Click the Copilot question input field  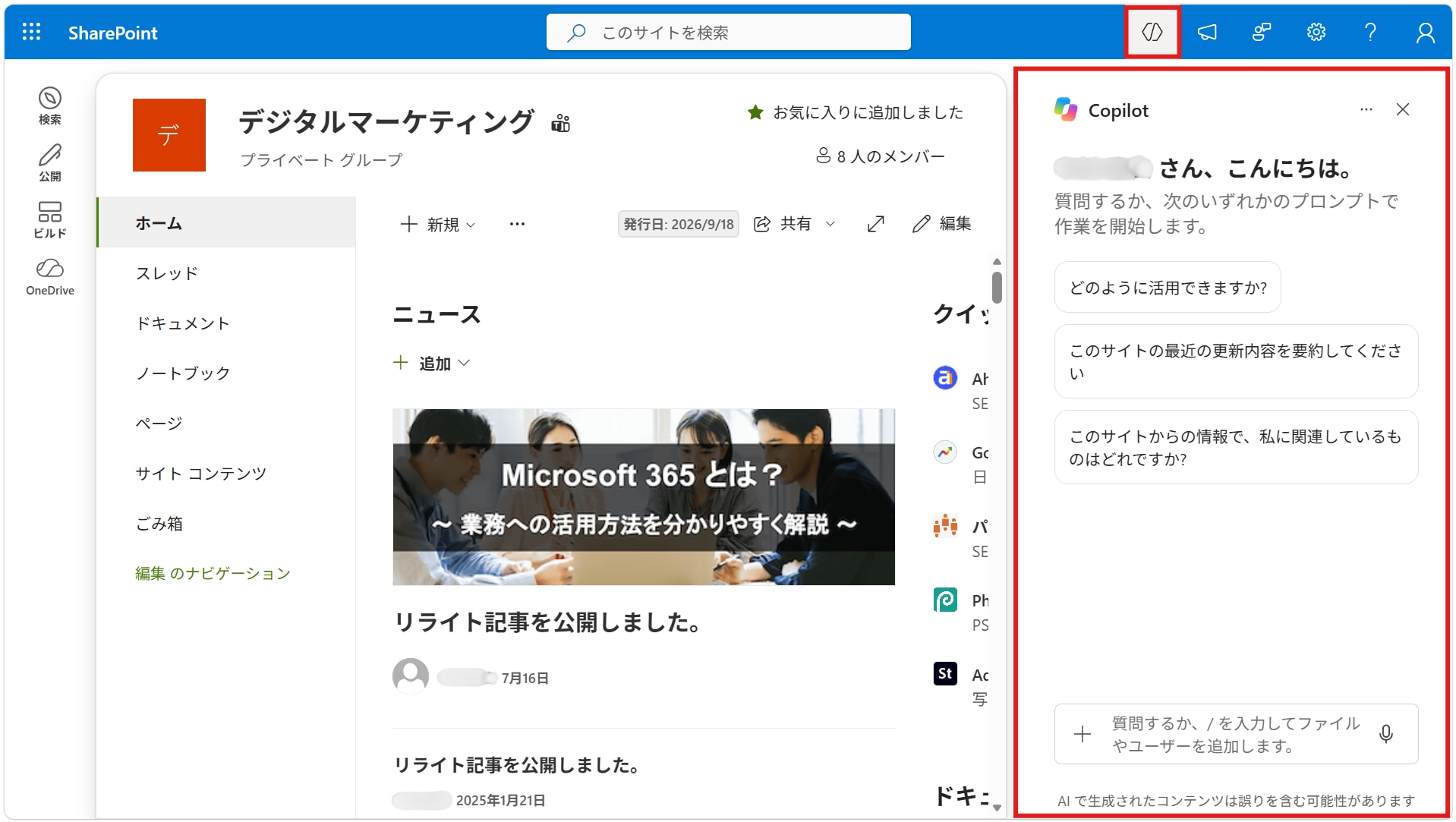pyautogui.click(x=1236, y=734)
